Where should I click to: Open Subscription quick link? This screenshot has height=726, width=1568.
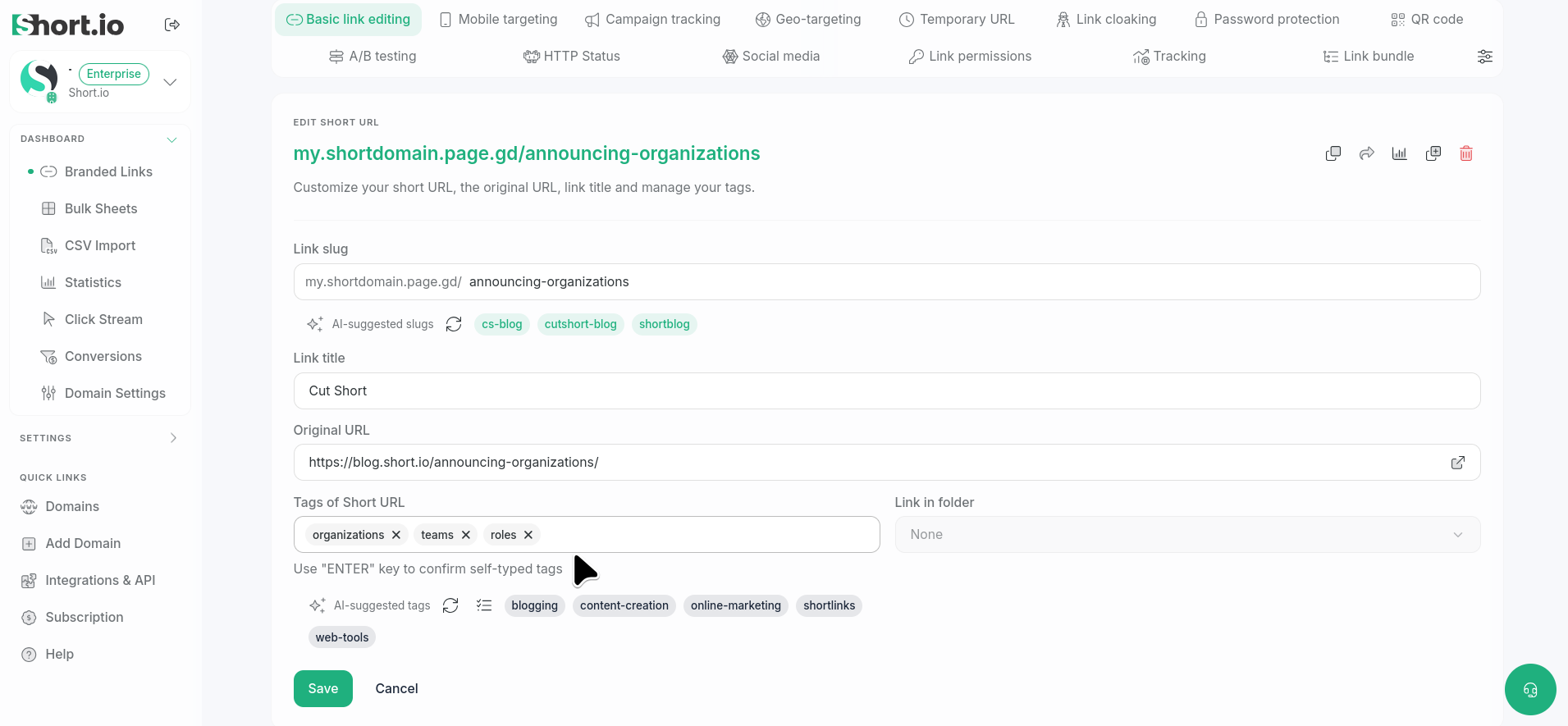[72, 617]
